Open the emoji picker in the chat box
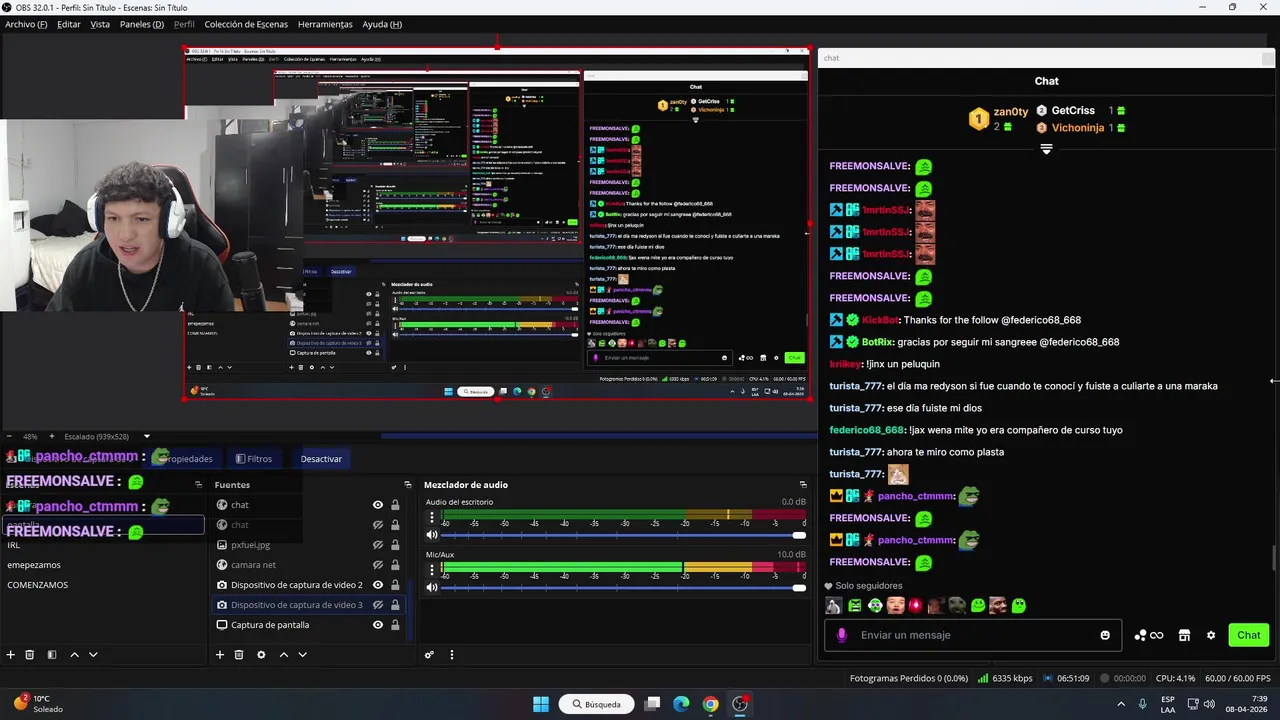The height and width of the screenshot is (720, 1280). pos(1105,635)
